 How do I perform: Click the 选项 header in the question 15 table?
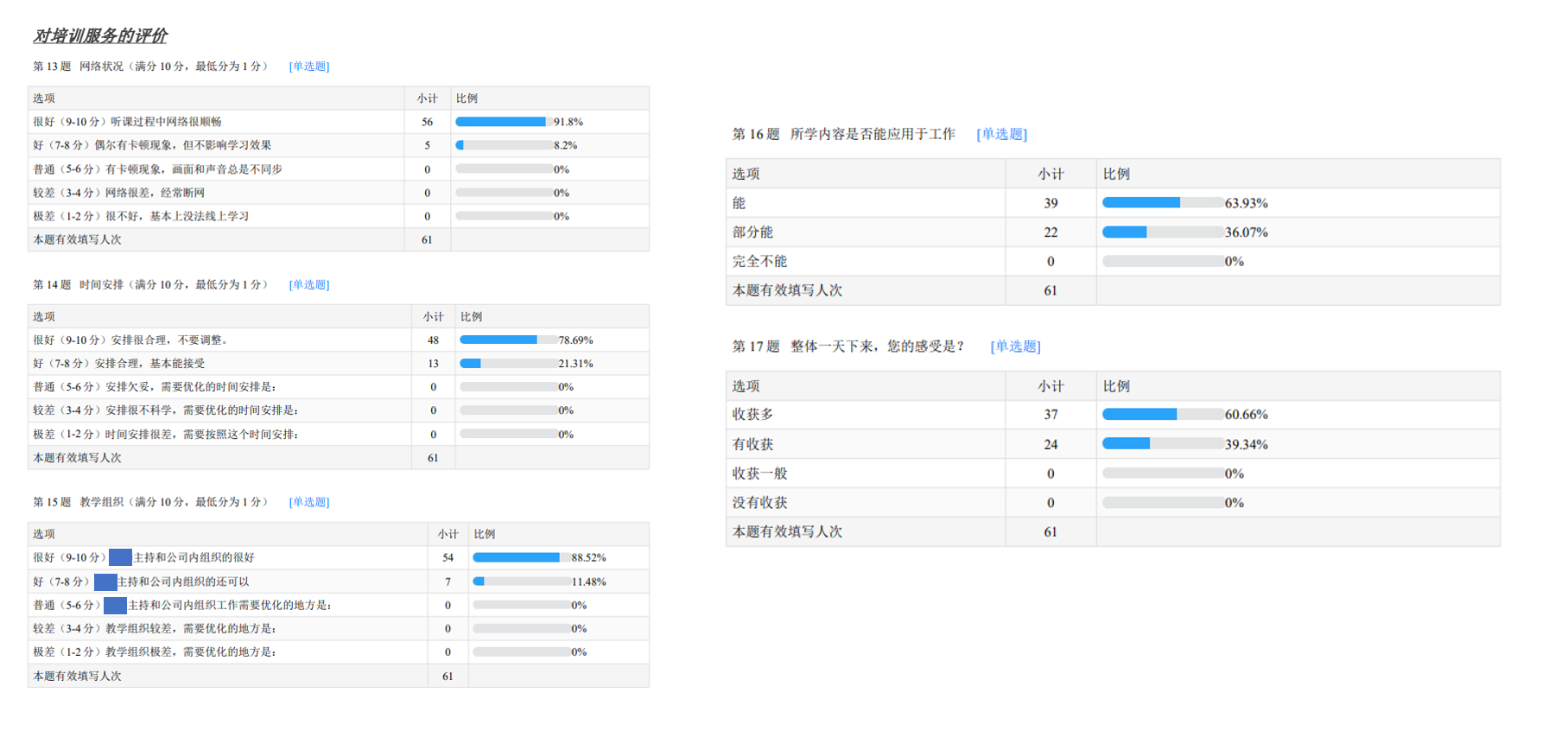pos(44,534)
